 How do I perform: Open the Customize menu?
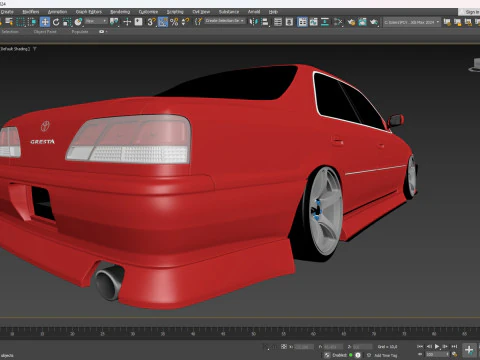148,12
